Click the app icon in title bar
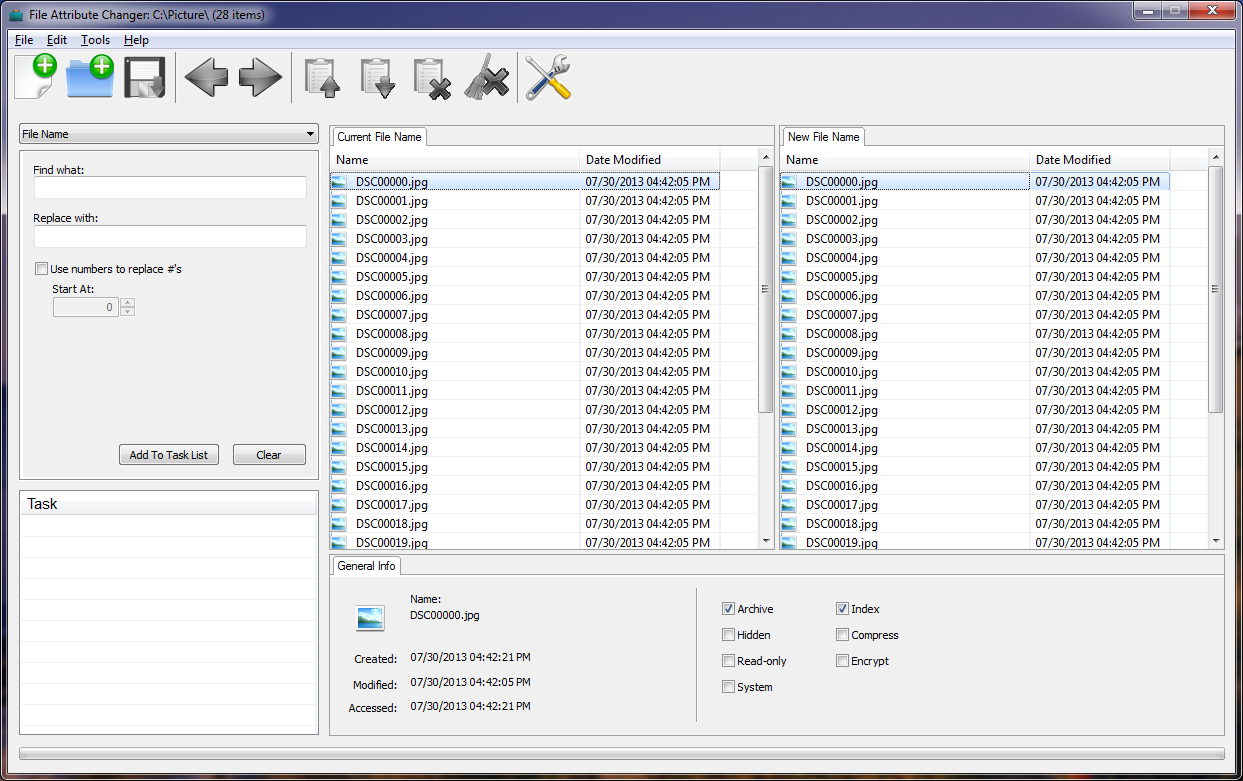1243x781 pixels. 15,14
